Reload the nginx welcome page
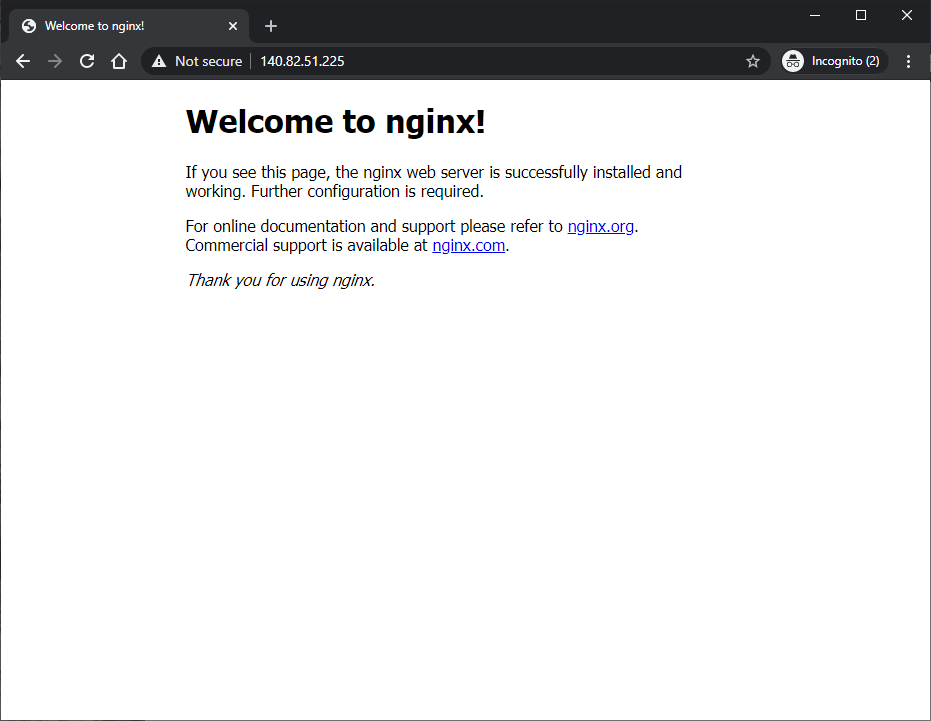Screen dimensions: 931x721 coord(87,61)
